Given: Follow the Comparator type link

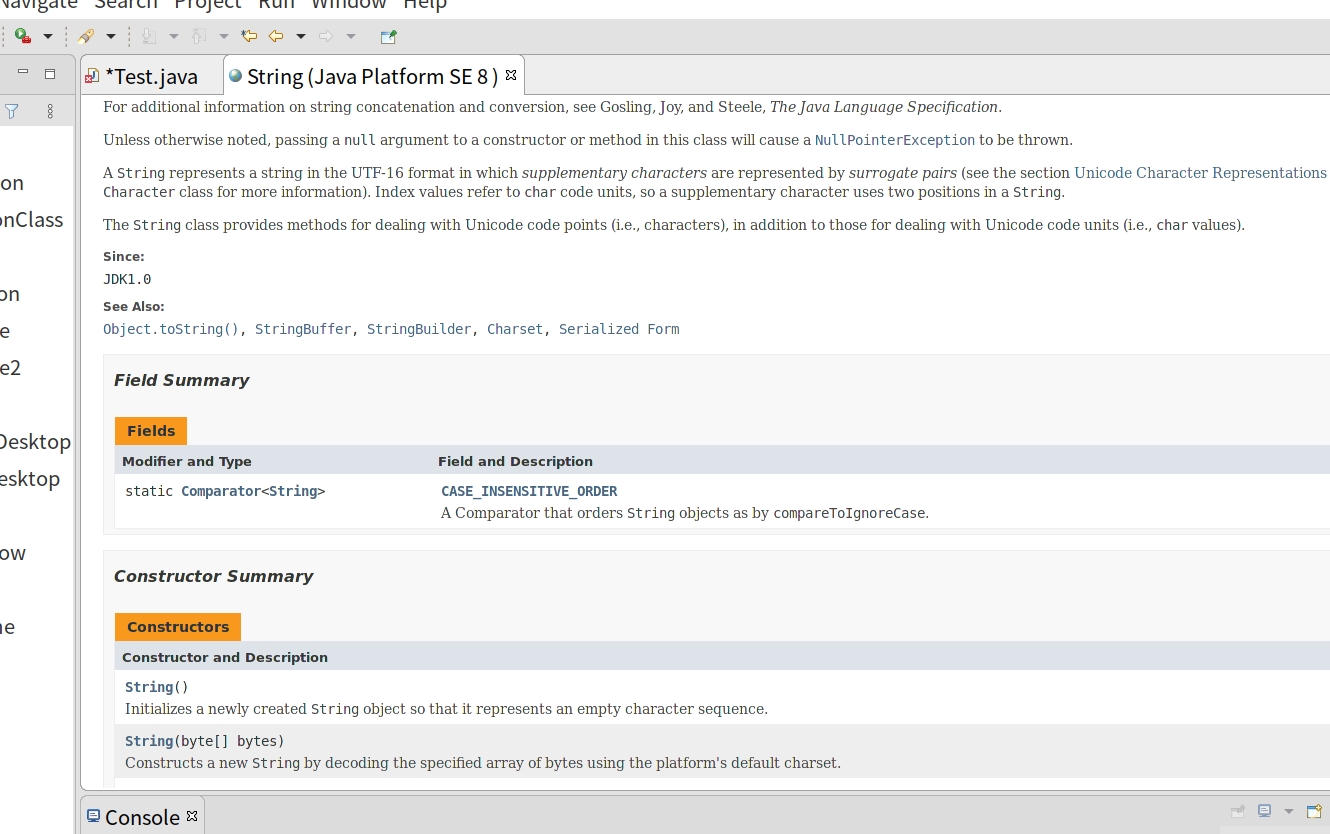Looking at the screenshot, I should (221, 491).
